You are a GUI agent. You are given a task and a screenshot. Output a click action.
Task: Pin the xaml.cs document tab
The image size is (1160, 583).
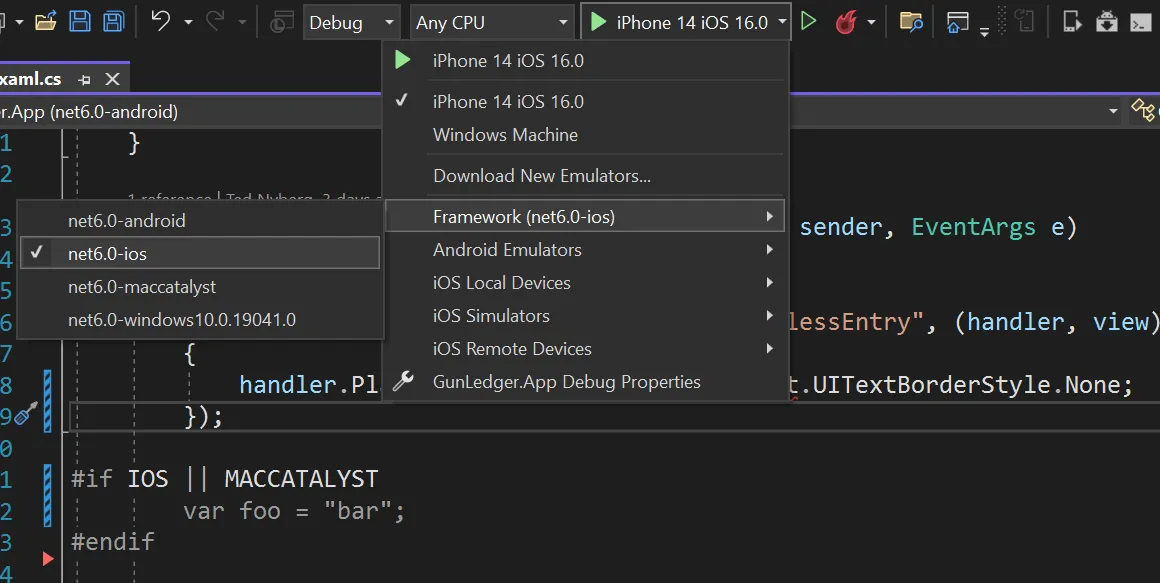tap(85, 79)
